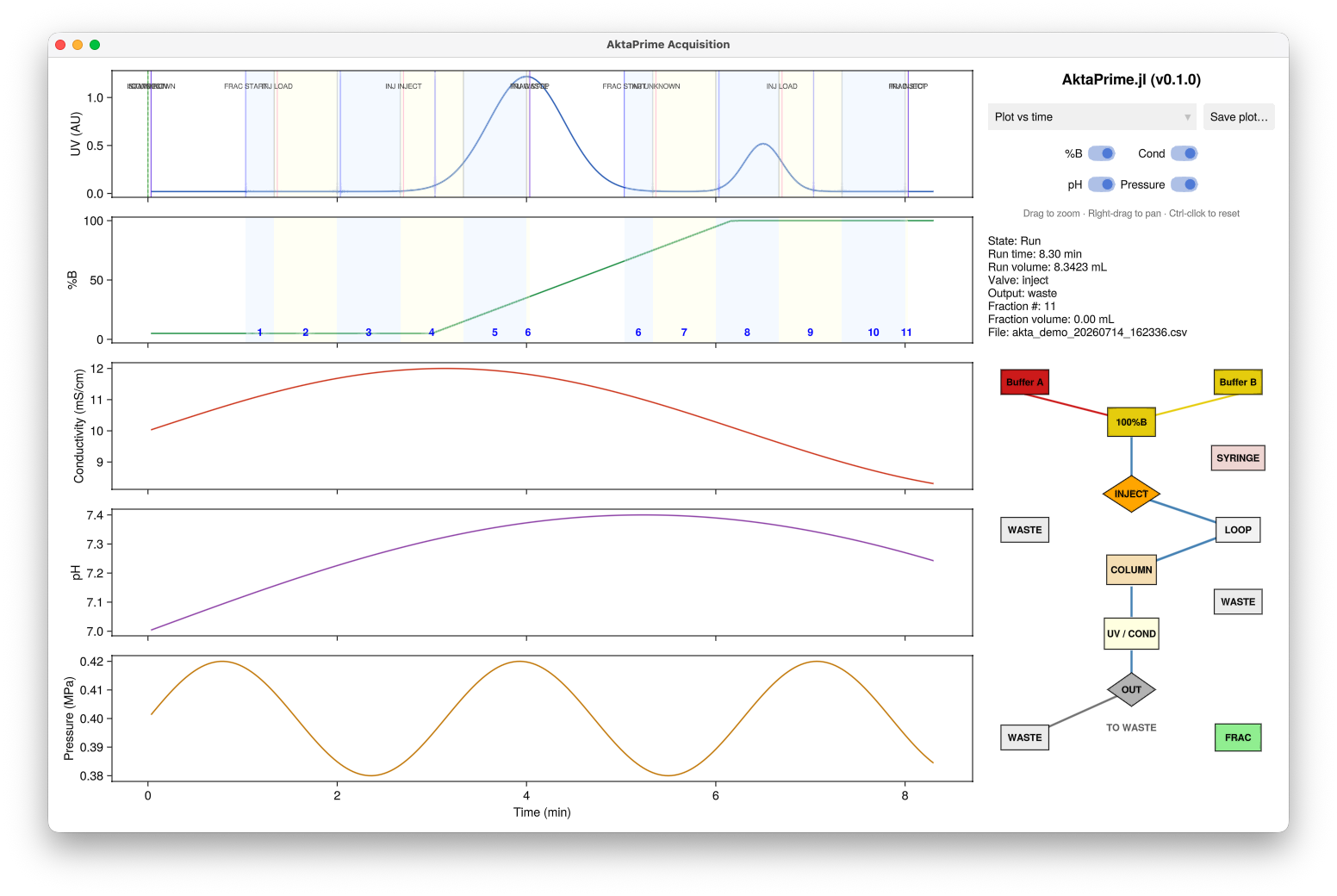The width and height of the screenshot is (1337, 896).
Task: Click the "Pressure (MPa)" axis label
Action: (x=69, y=719)
